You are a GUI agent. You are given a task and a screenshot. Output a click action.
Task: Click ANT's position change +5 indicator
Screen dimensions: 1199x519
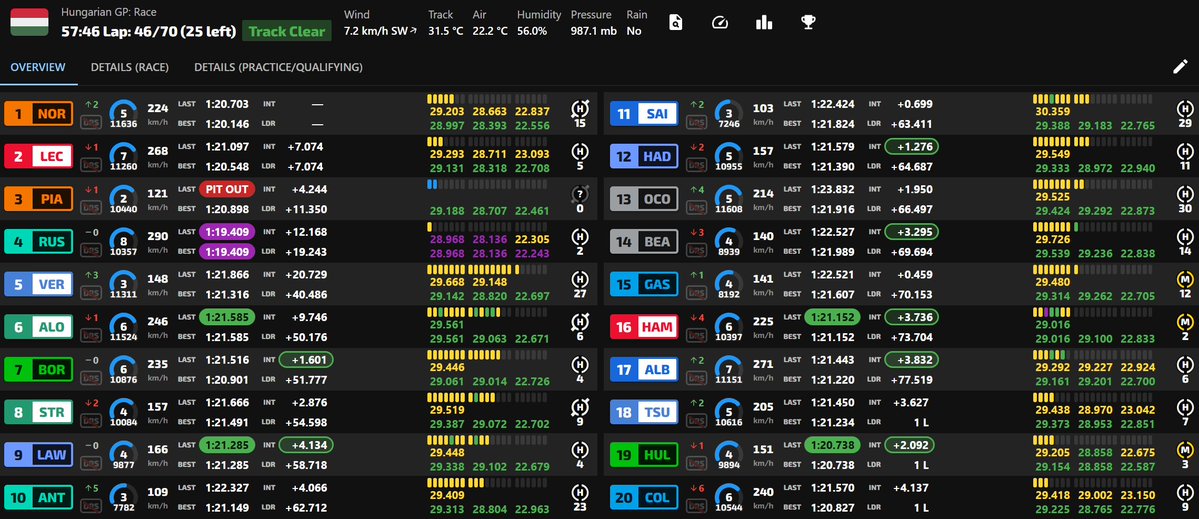(92, 488)
